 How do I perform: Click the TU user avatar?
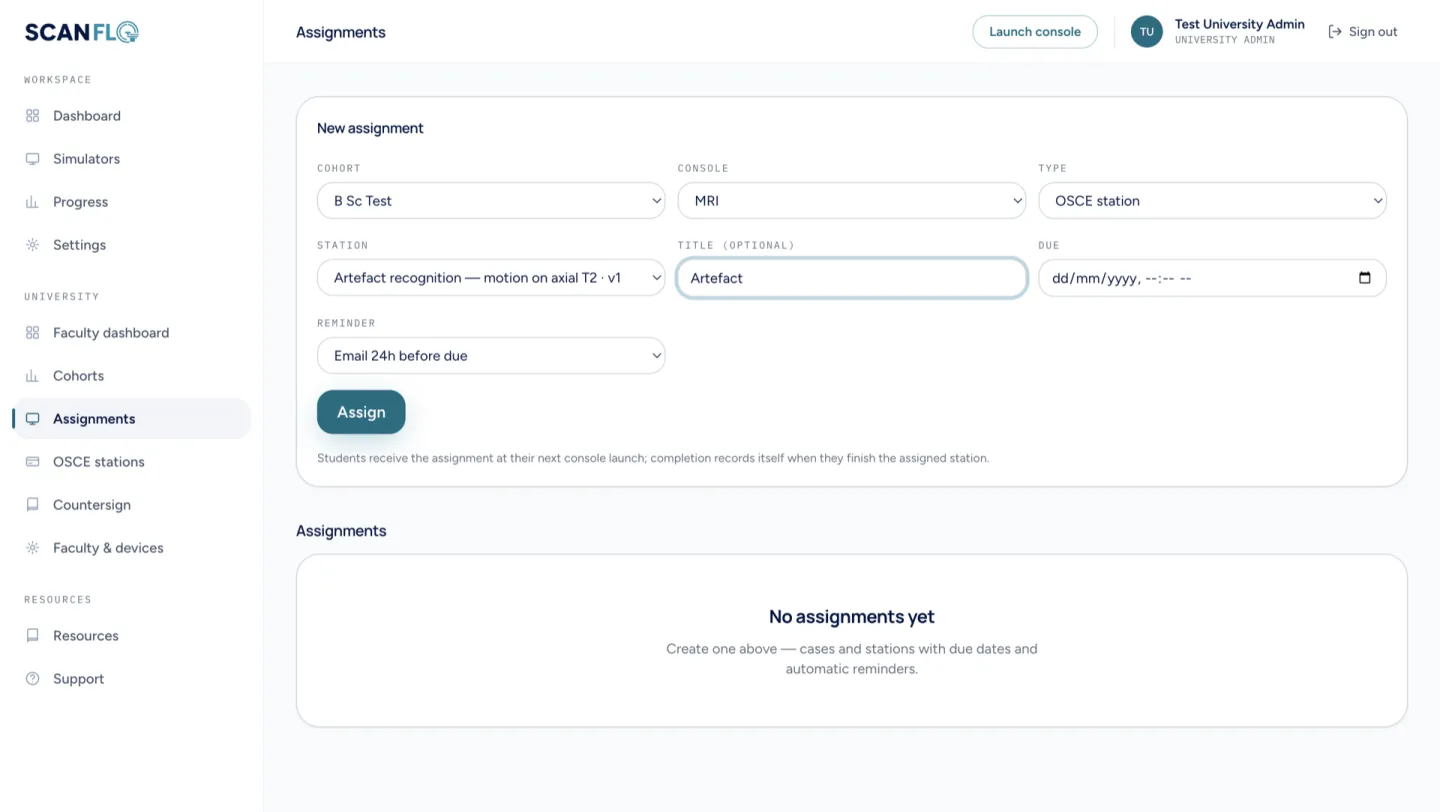(1147, 32)
